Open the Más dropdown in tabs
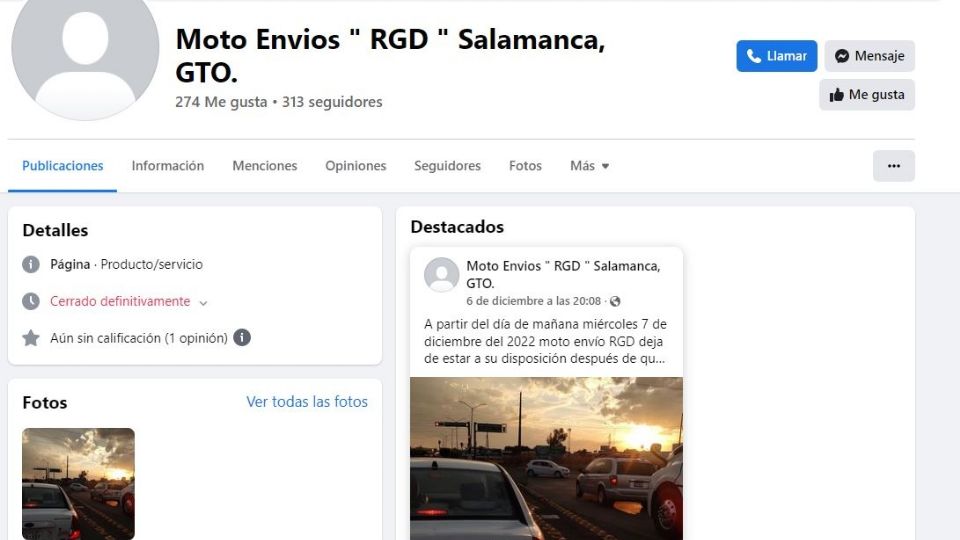 tap(589, 166)
